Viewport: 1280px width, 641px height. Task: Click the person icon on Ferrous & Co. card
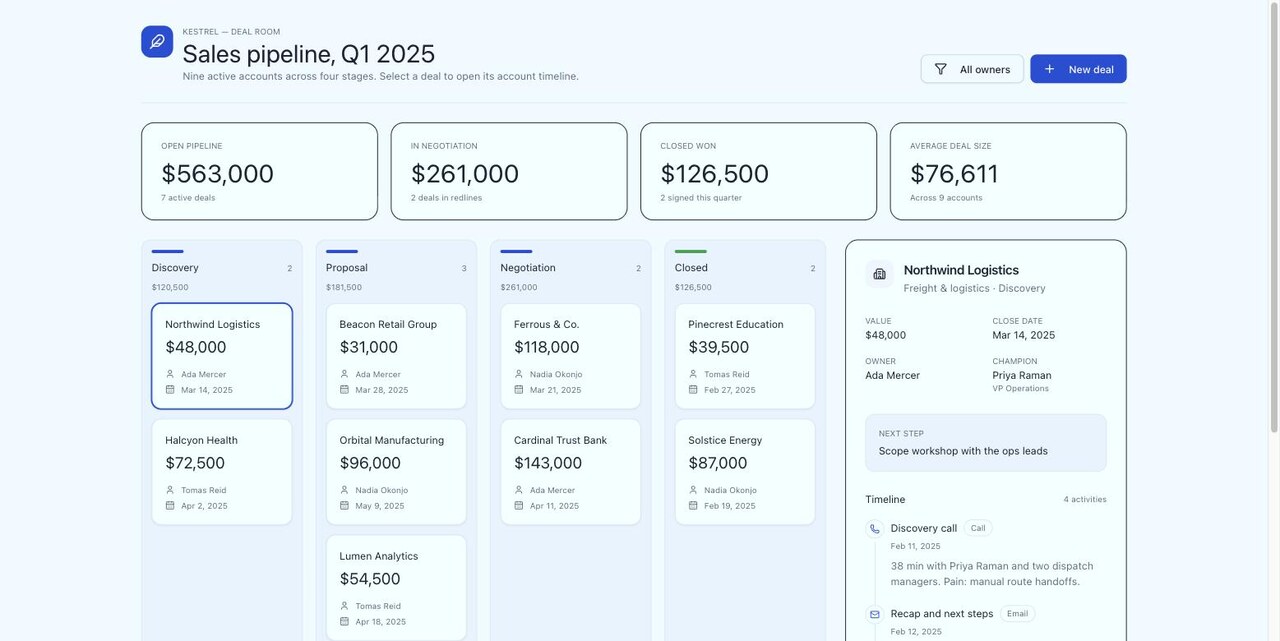point(519,374)
